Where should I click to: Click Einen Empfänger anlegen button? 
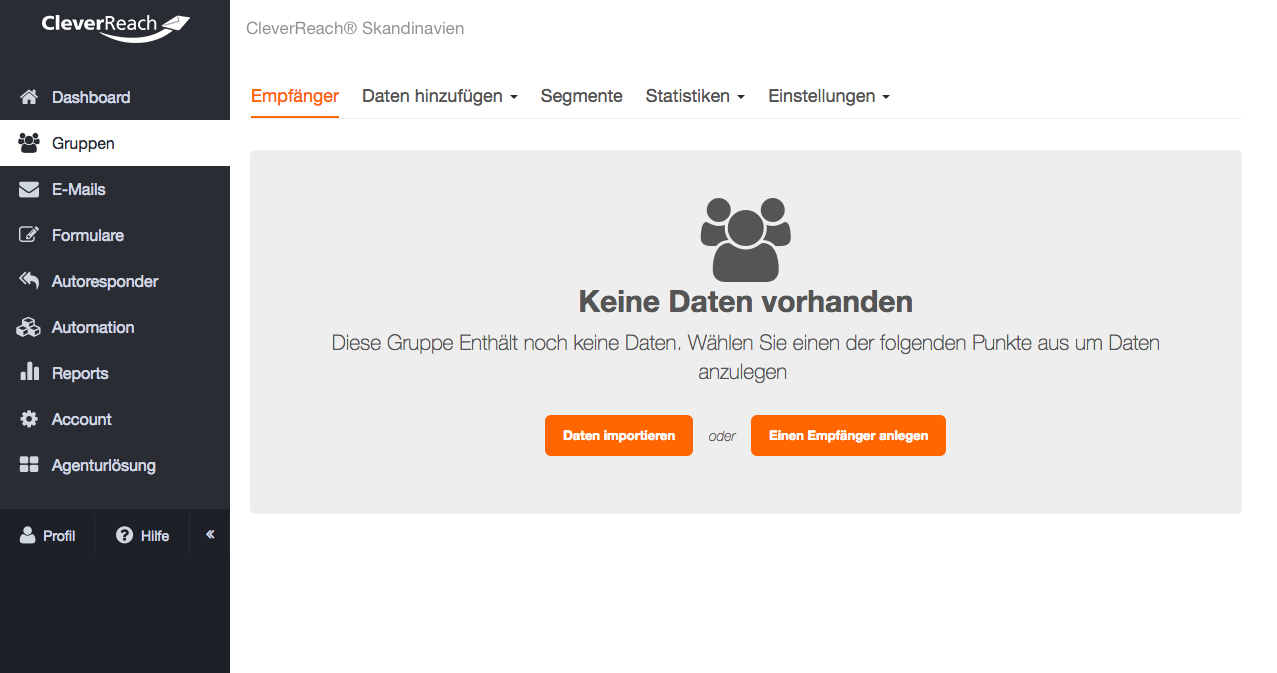coord(848,435)
